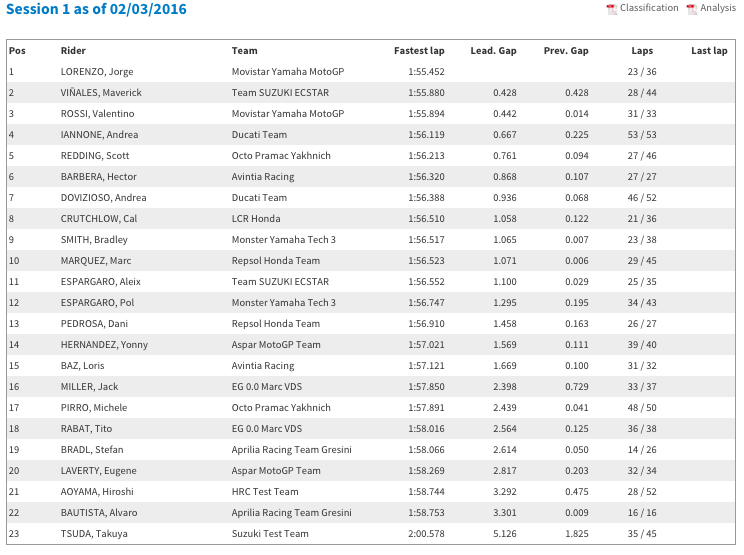Click the Classification PDF icon
The height and width of the screenshot is (555, 744).
[612, 9]
